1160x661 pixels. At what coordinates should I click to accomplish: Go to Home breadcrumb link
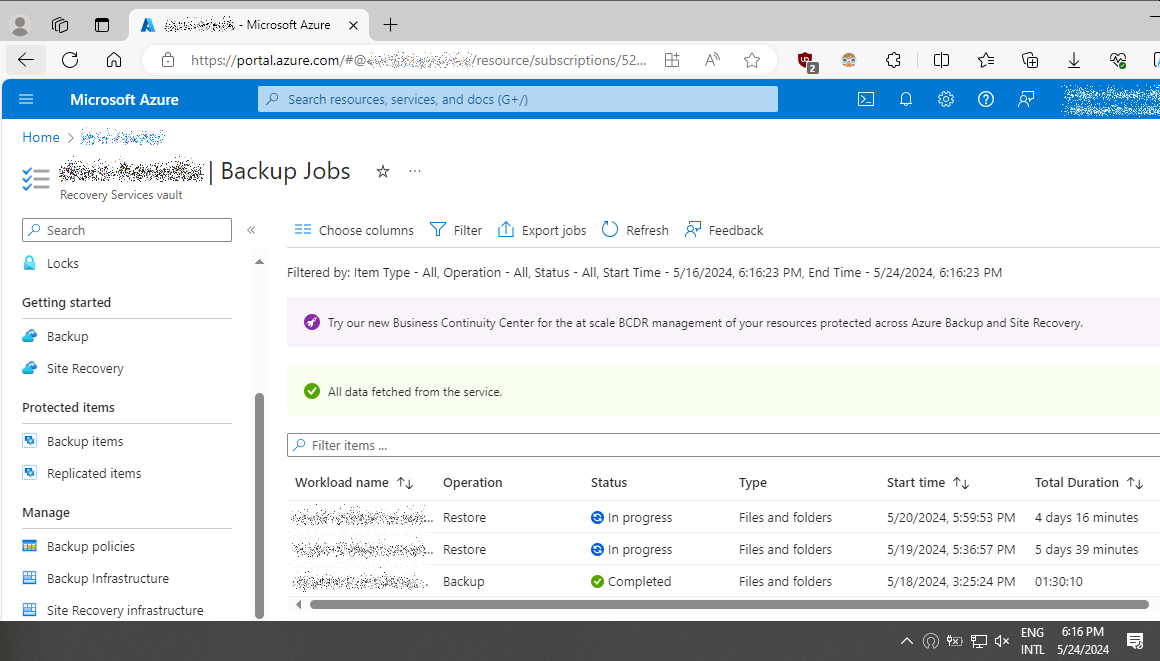(x=41, y=137)
